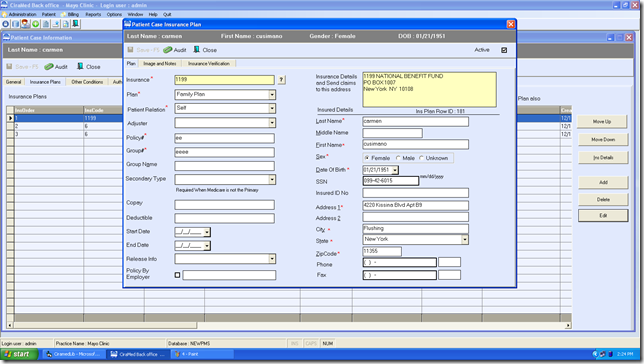The image size is (644, 364).
Task: Click the document page icon in main toolbar
Action: (x=66, y=24)
